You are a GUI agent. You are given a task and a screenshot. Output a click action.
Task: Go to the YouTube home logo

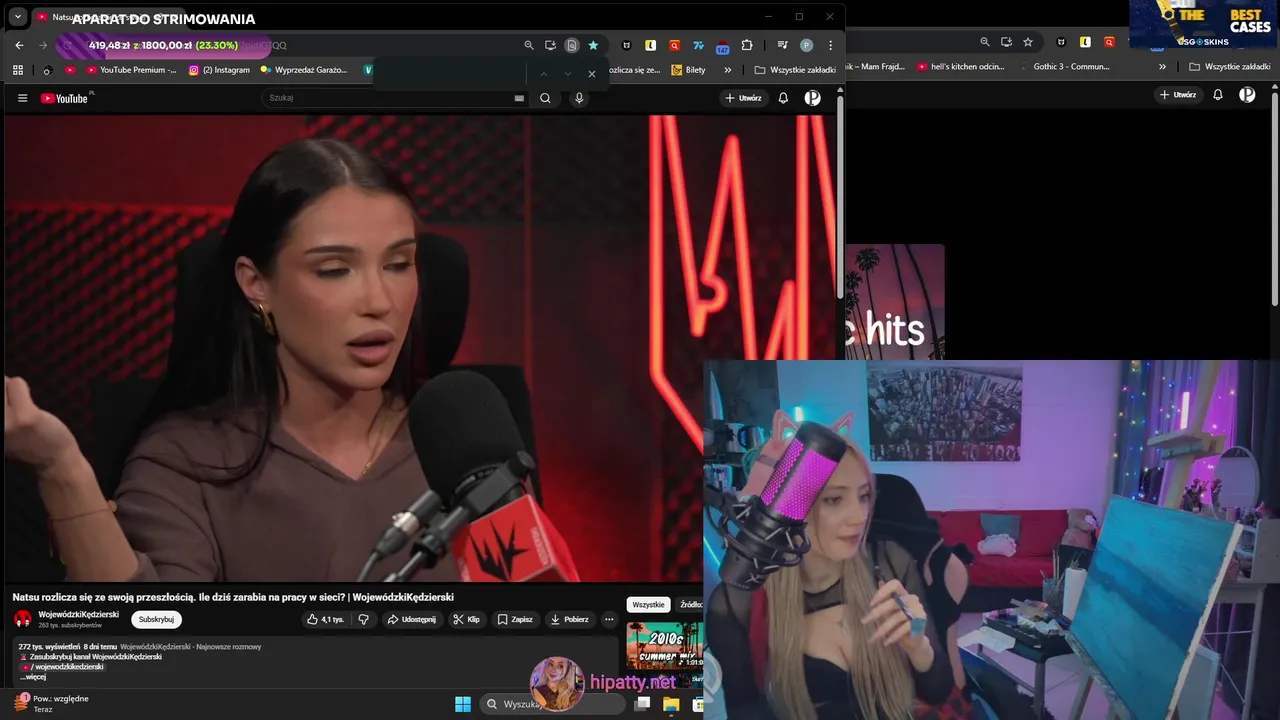coord(65,98)
